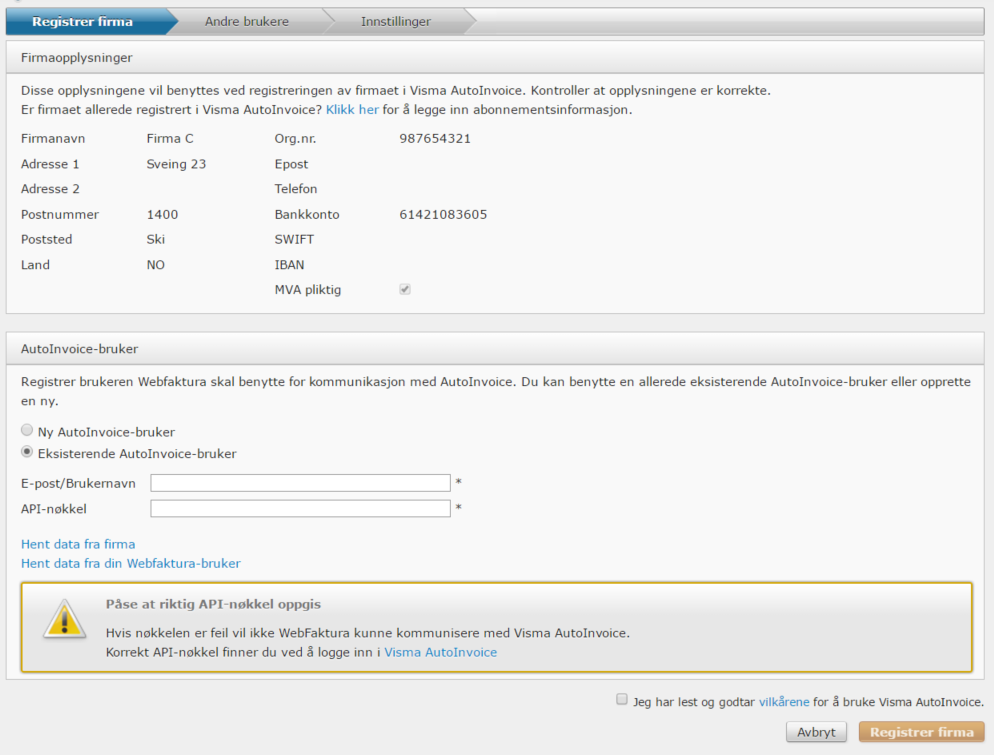The image size is (994, 755).
Task: Click the 'SWIFT' field label
Action: 294,240
